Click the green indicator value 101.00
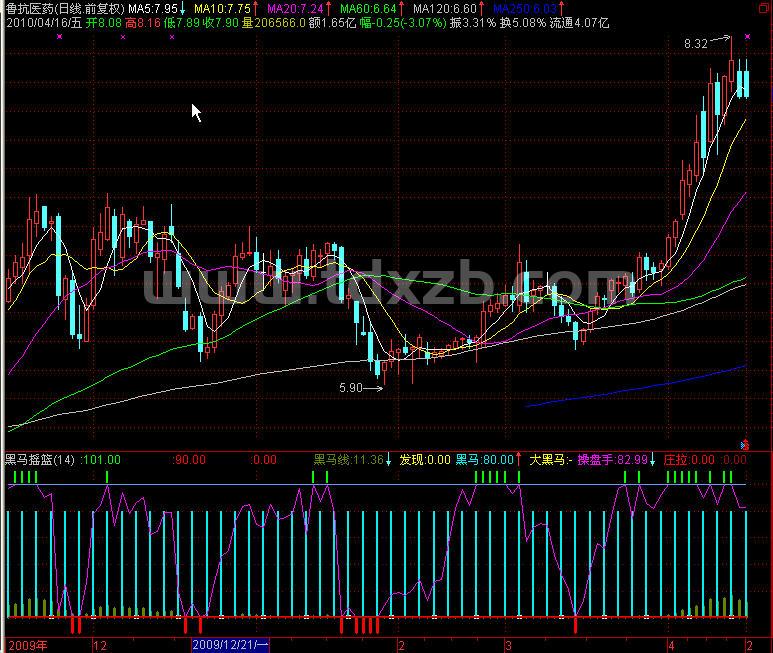 (101, 460)
